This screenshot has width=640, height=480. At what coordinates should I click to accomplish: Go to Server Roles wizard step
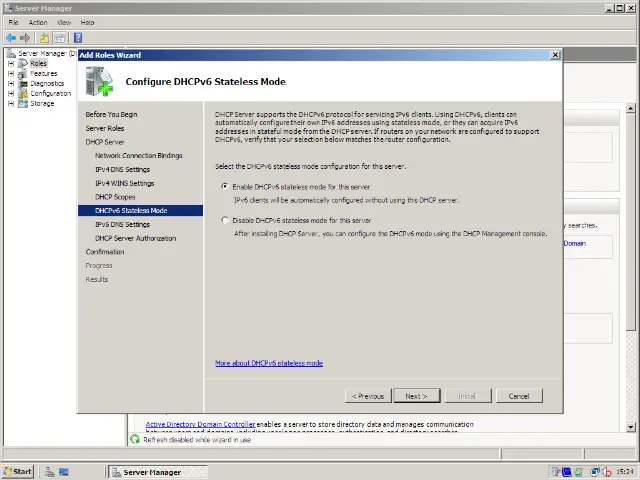click(105, 128)
